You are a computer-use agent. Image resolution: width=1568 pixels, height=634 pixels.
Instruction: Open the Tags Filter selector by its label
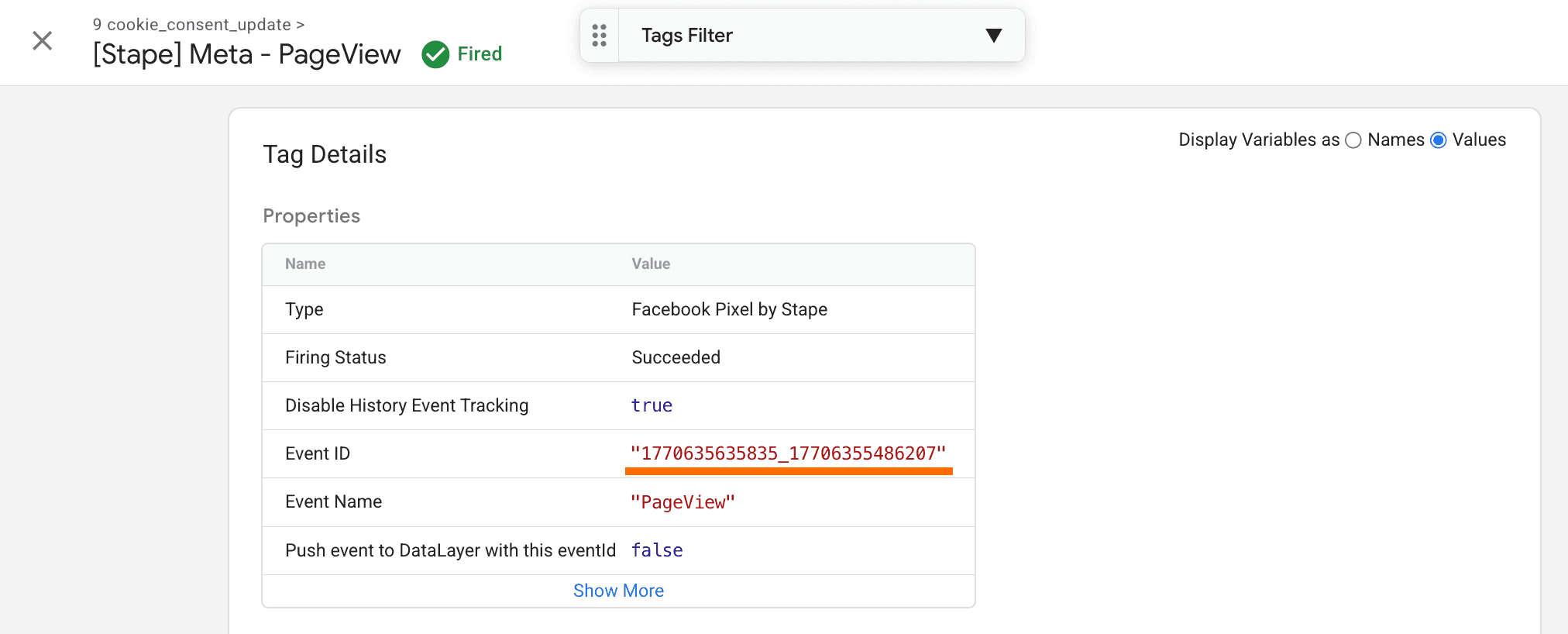[686, 36]
